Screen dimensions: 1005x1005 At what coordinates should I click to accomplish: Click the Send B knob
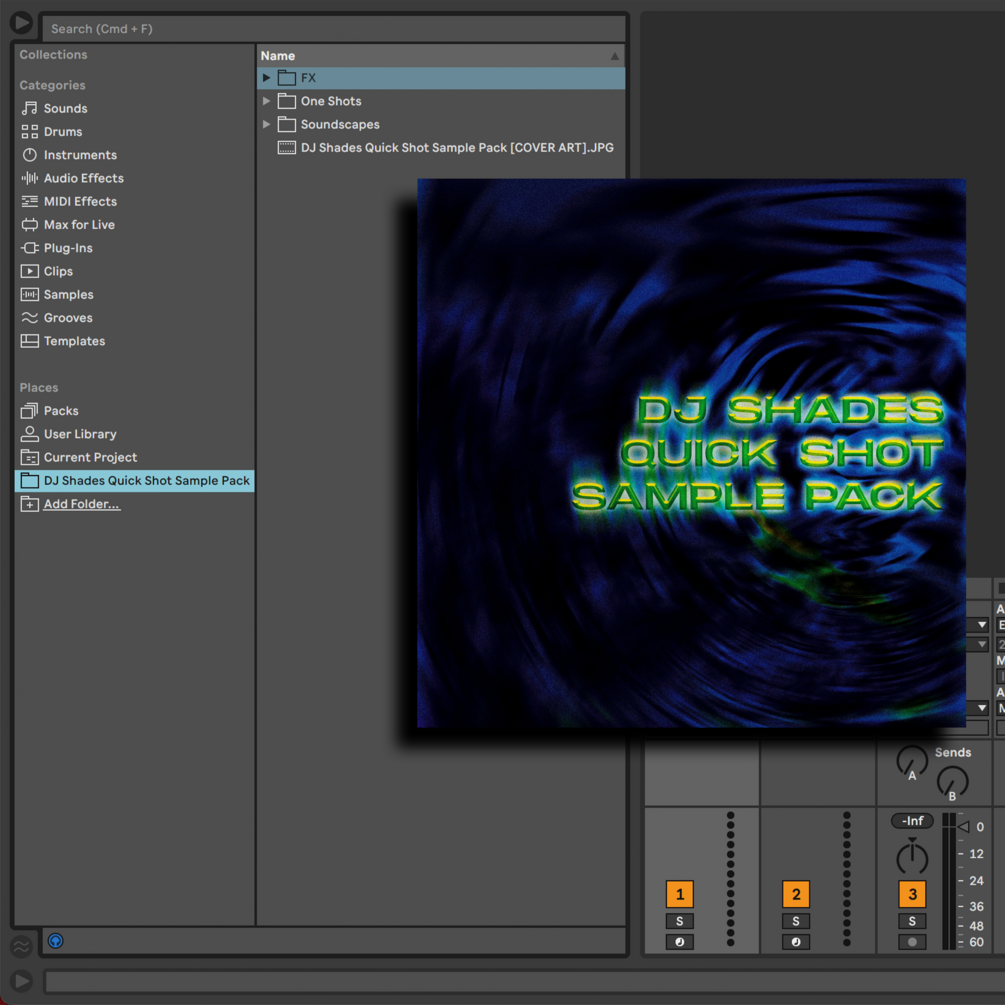tap(952, 782)
